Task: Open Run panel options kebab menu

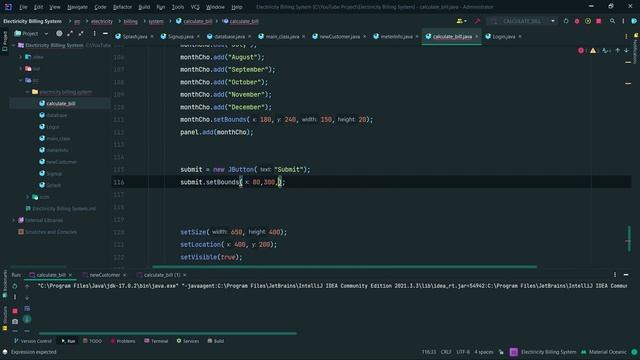Action: [615, 275]
